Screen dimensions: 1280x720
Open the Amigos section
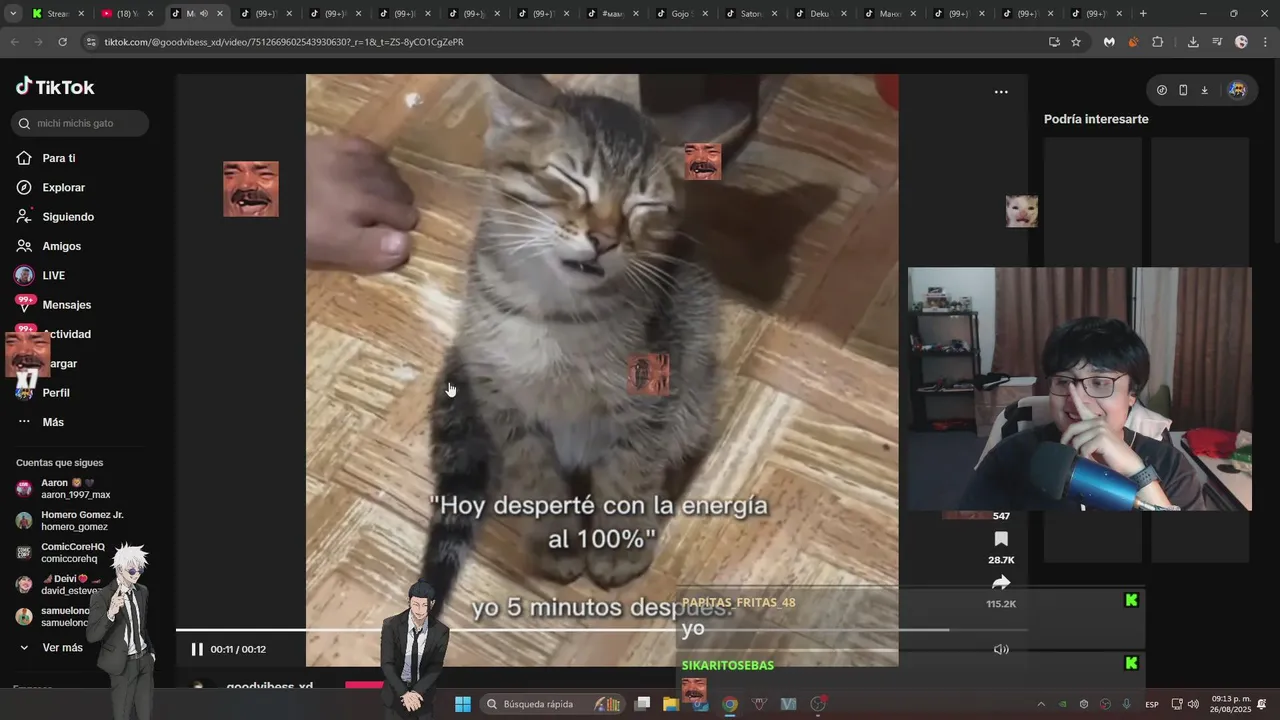[x=49, y=246]
